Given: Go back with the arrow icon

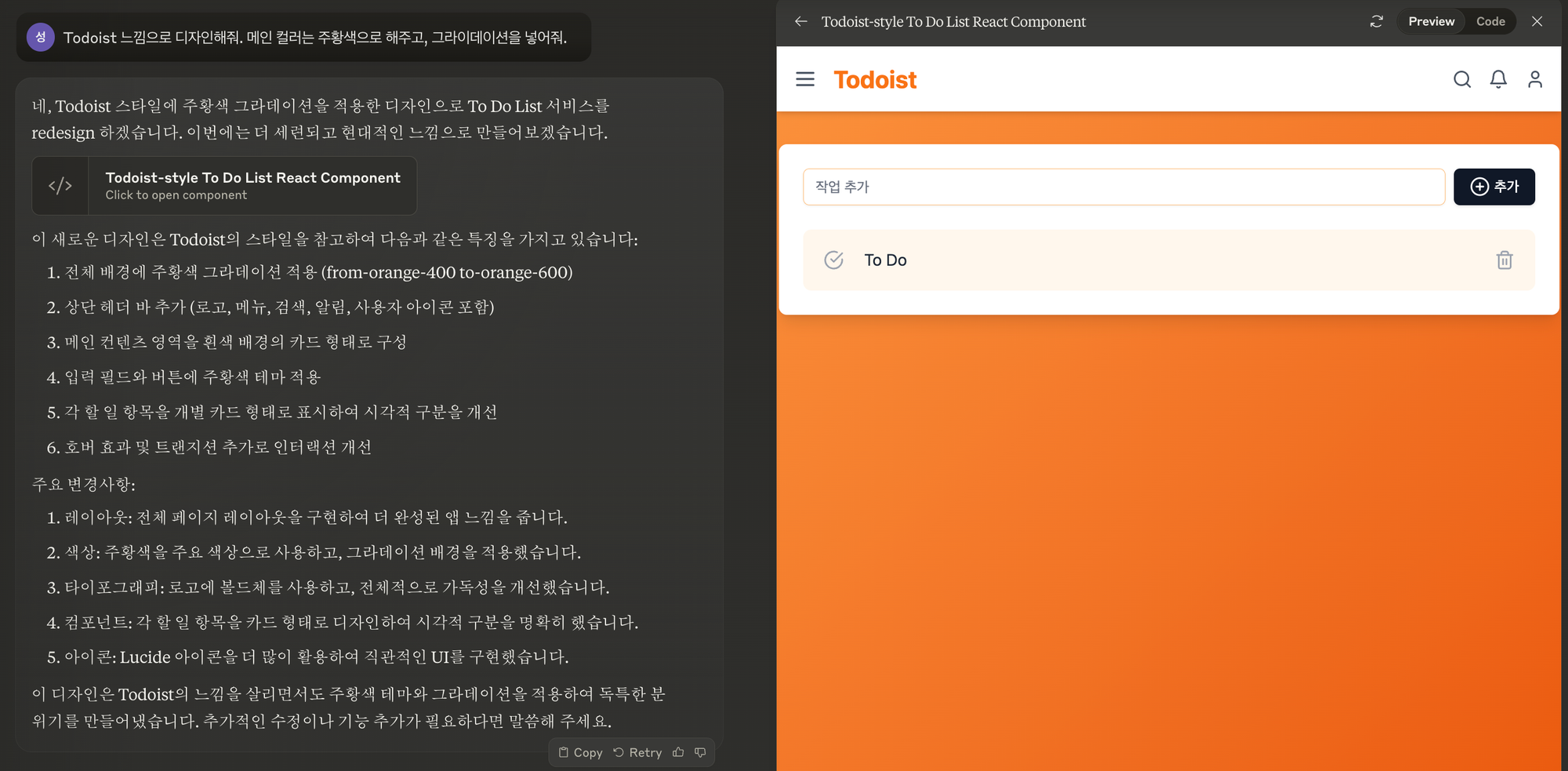Looking at the screenshot, I should 800,22.
